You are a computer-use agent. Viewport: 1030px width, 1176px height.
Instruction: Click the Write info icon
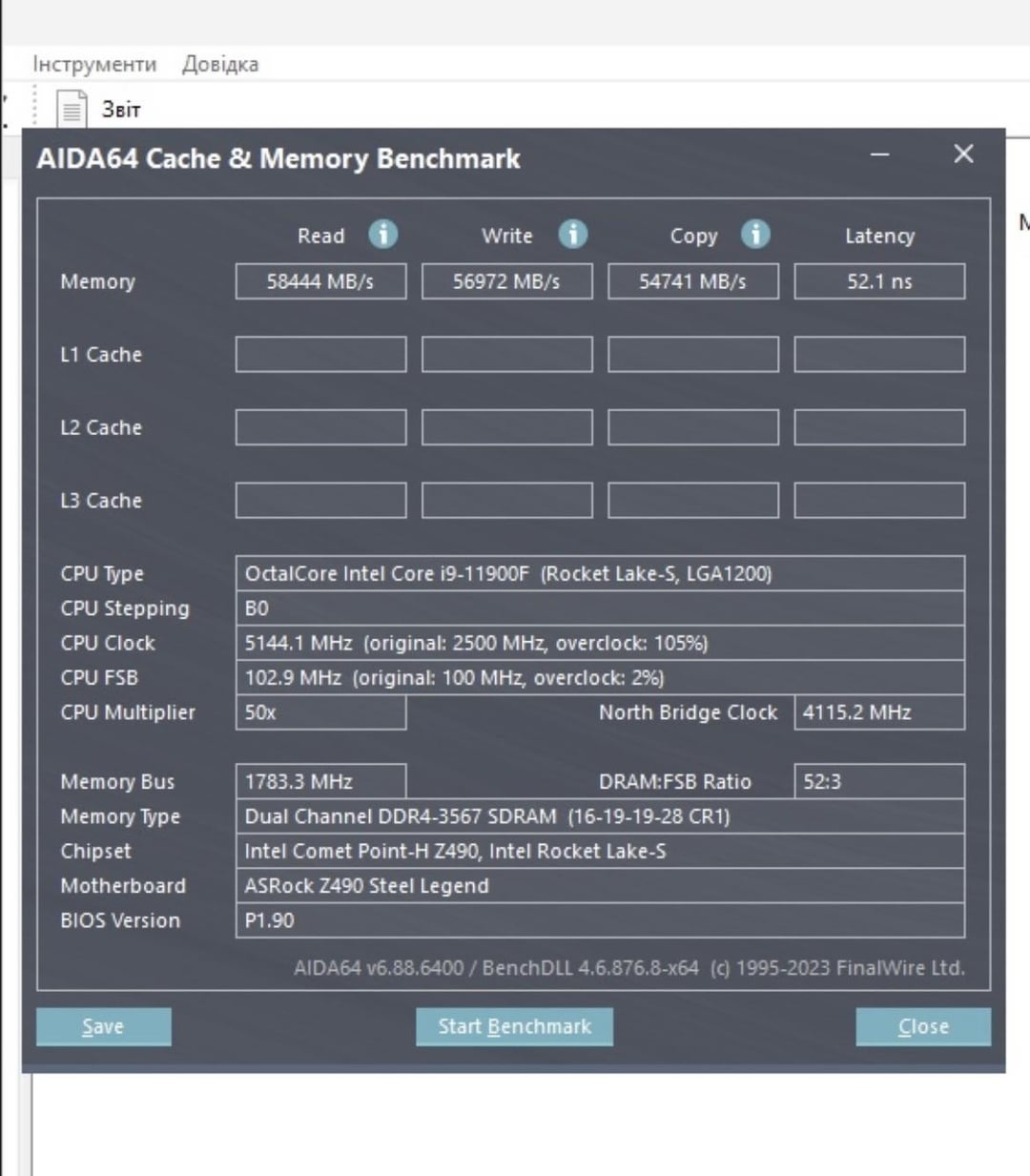[x=572, y=234]
